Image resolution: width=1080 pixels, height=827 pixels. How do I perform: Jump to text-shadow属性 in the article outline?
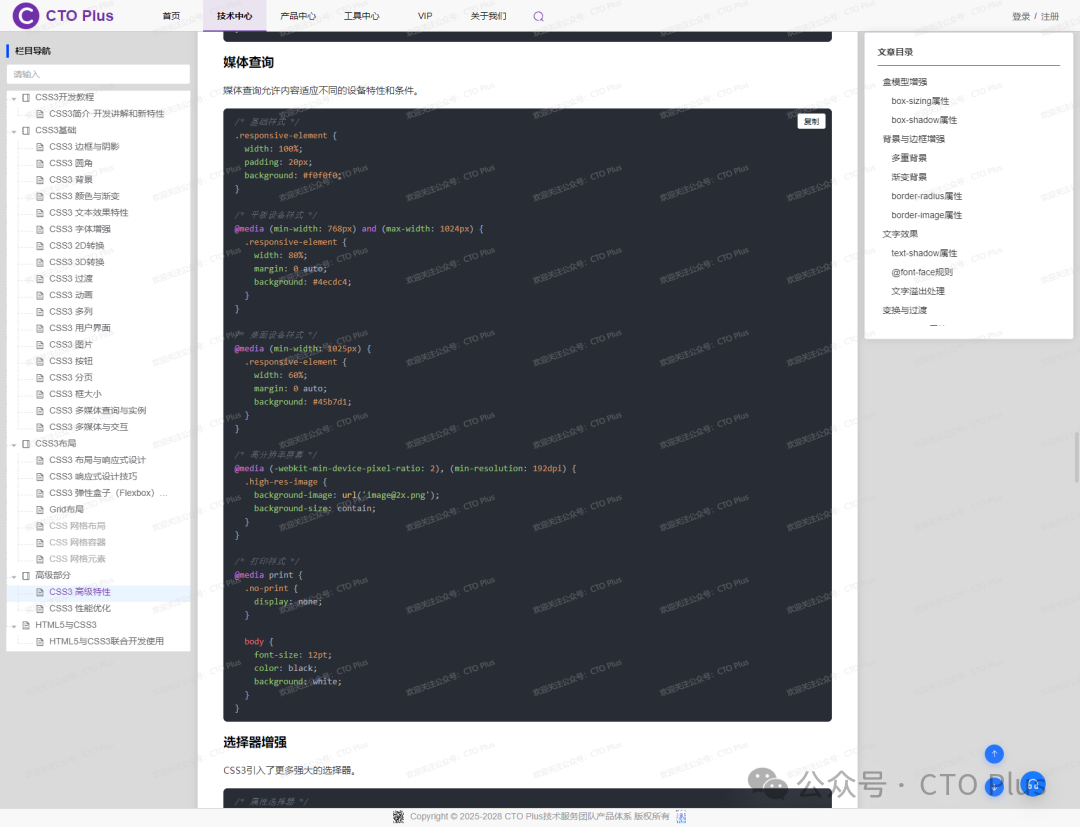click(924, 253)
